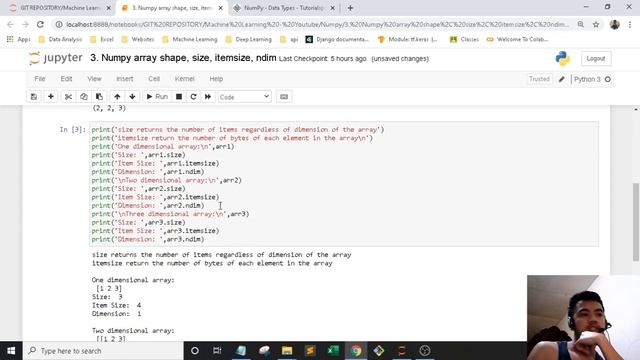Screen dimensions: 640x360
Task: Open the Classes bookmark
Action: 464,39
